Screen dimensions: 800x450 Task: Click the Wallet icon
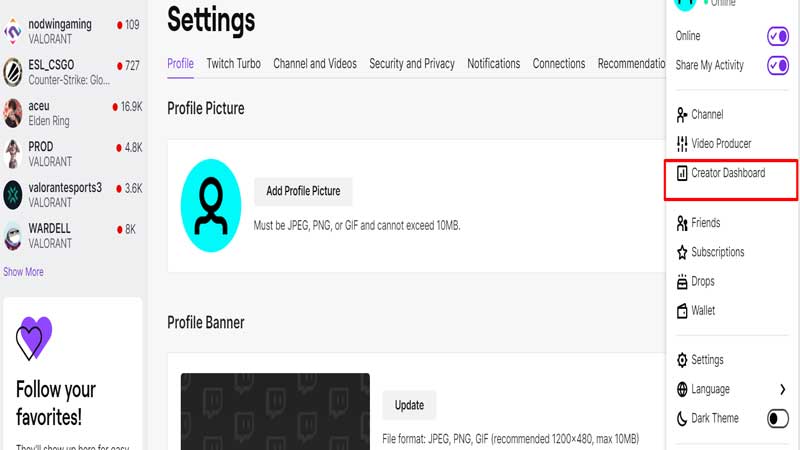point(682,311)
